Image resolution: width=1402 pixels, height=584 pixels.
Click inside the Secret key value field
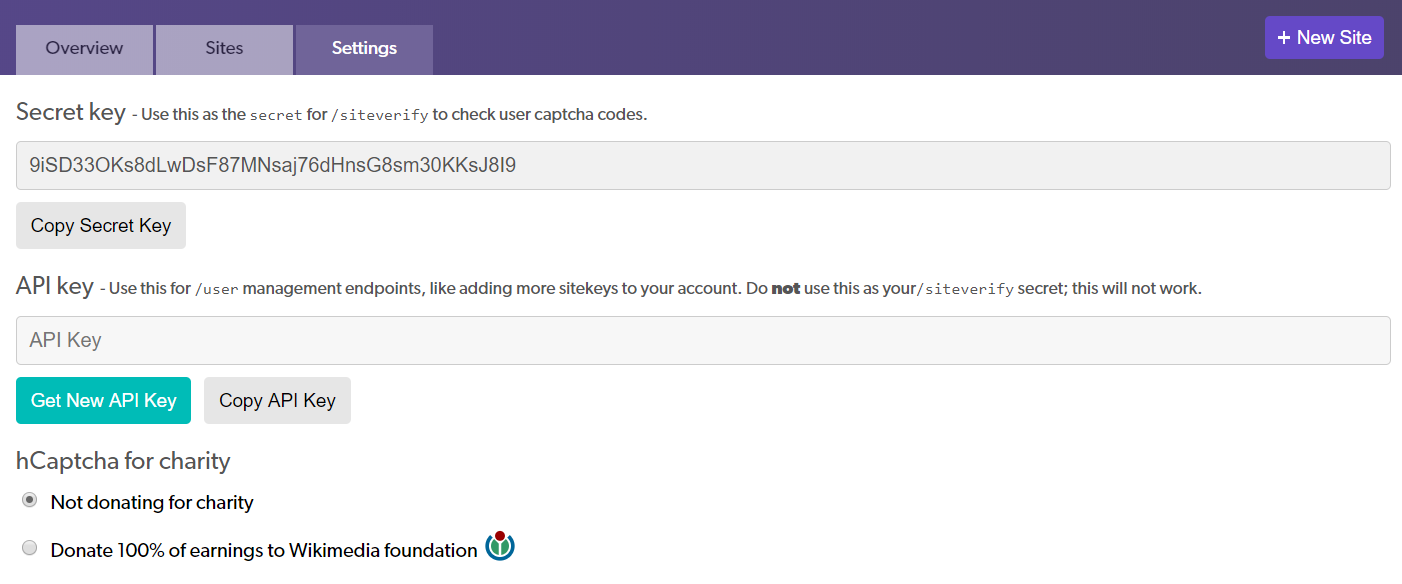click(703, 165)
